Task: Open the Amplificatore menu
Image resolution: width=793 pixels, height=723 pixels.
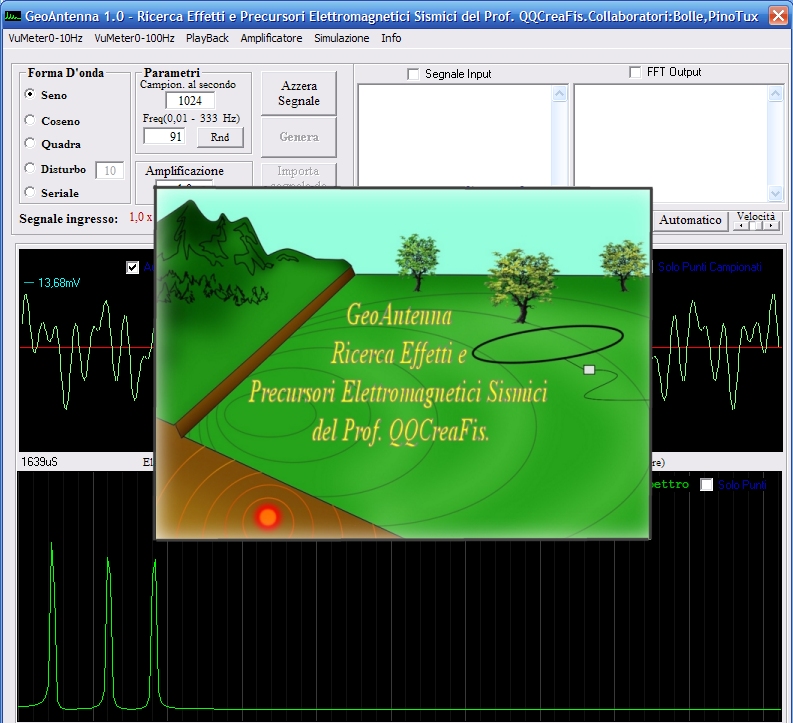Action: pyautogui.click(x=272, y=38)
